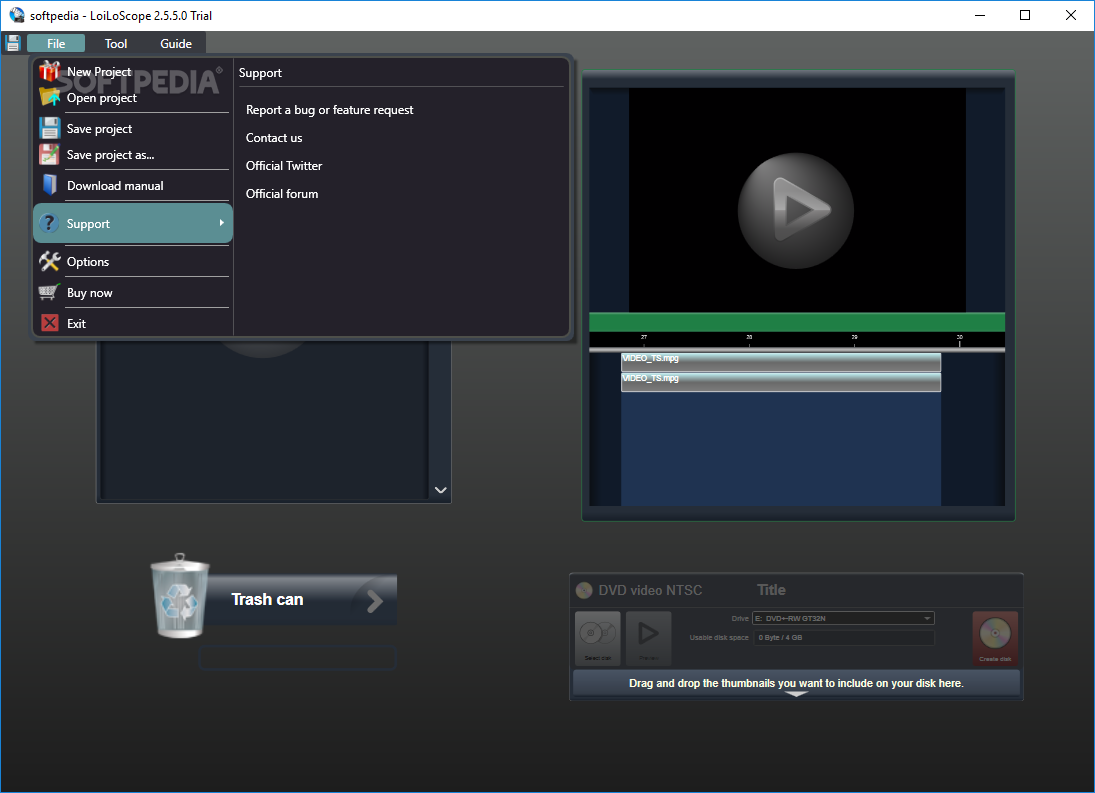Open the Drive dropdown
Image resolution: width=1095 pixels, height=793 pixels.
click(x=843, y=618)
